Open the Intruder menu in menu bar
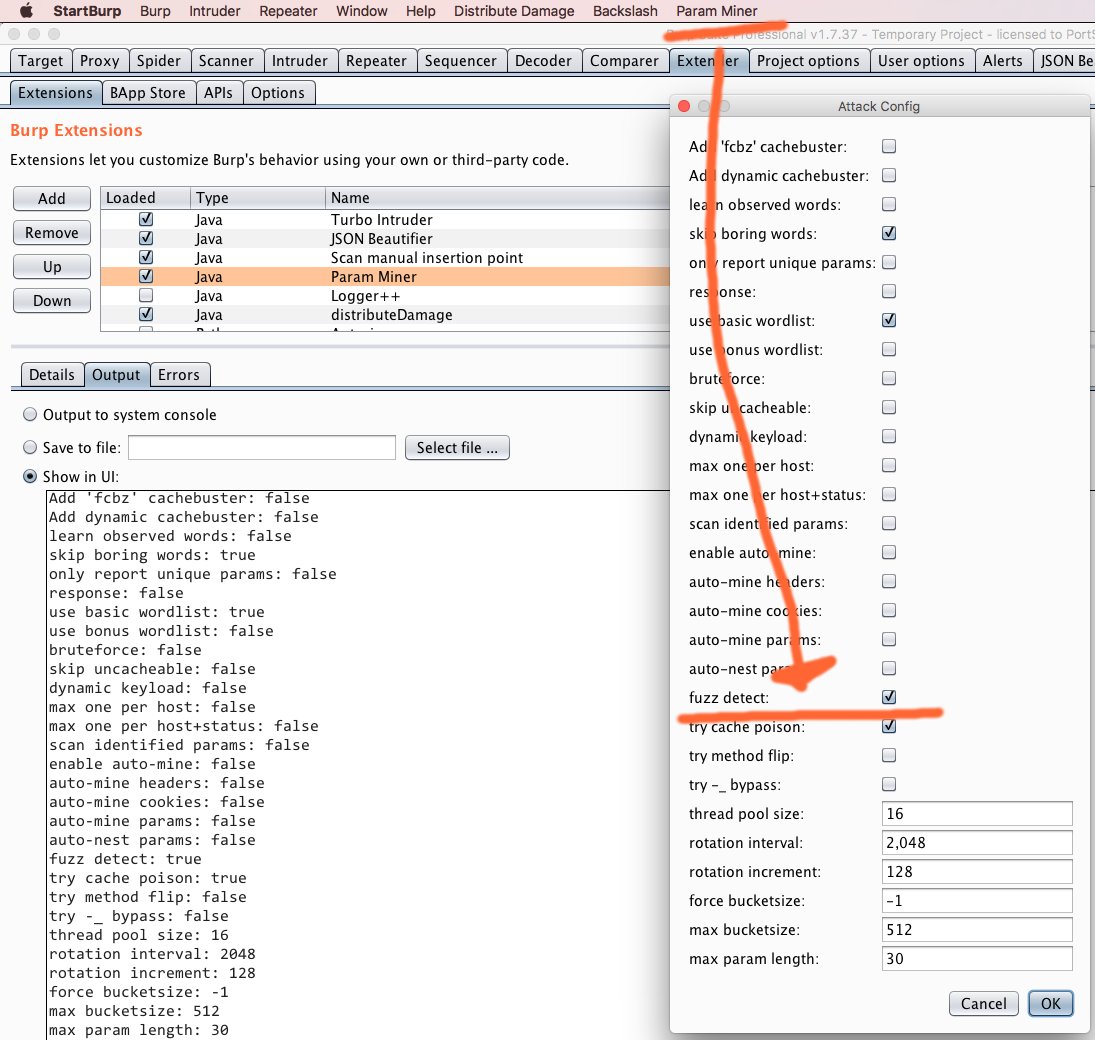Screen dimensions: 1095x1040 (x=214, y=11)
